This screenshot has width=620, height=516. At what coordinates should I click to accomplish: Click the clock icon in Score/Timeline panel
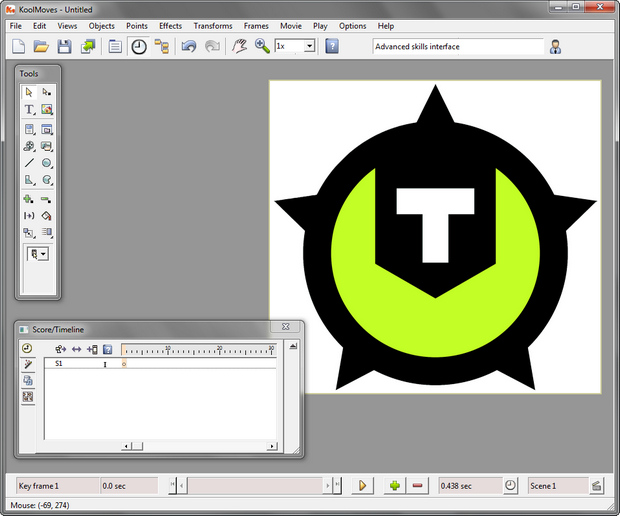click(x=27, y=348)
